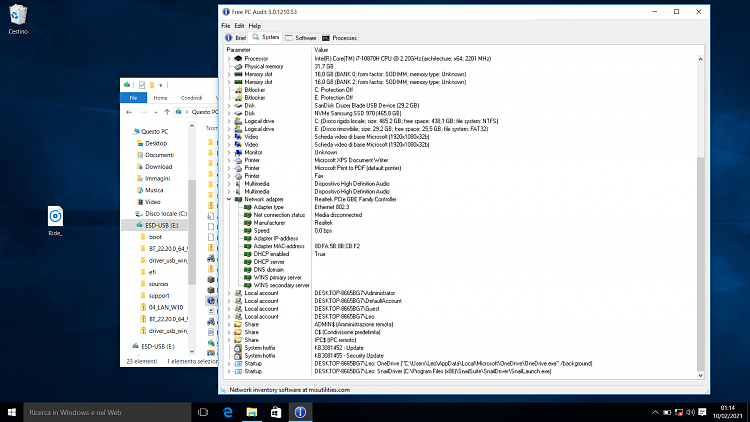Image resolution: width=750 pixels, height=422 pixels.
Task: Click the scroll down arrow in Free PC Audit
Action: click(x=700, y=376)
